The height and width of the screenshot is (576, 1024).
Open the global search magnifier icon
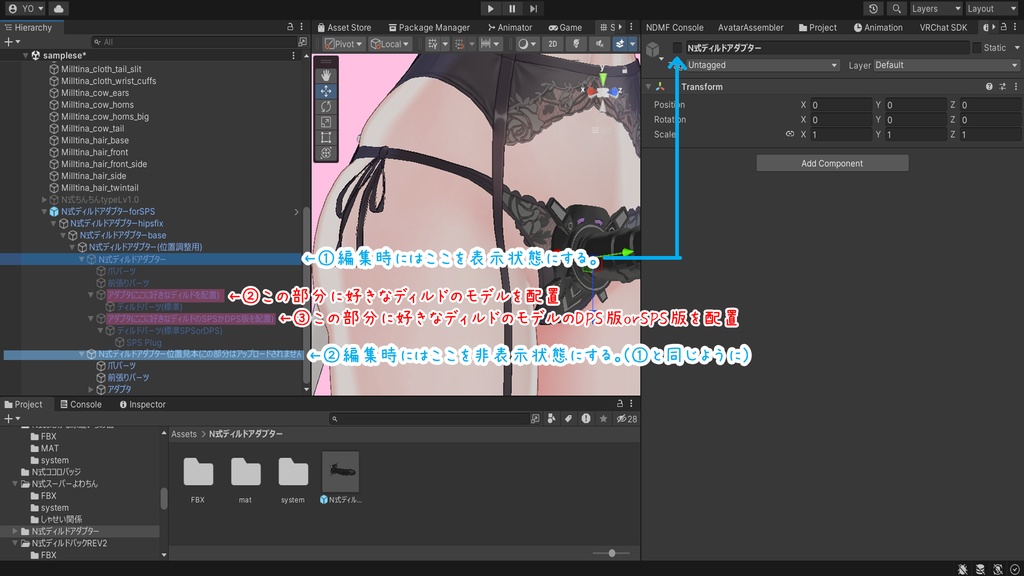[x=897, y=8]
